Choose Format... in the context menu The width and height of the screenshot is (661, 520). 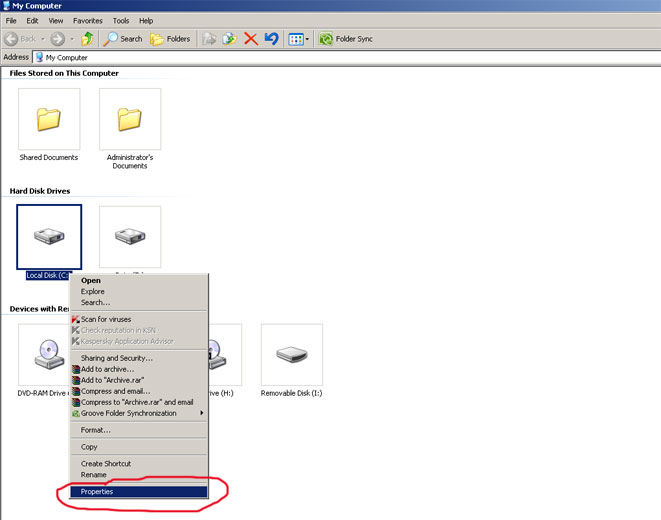point(139,430)
